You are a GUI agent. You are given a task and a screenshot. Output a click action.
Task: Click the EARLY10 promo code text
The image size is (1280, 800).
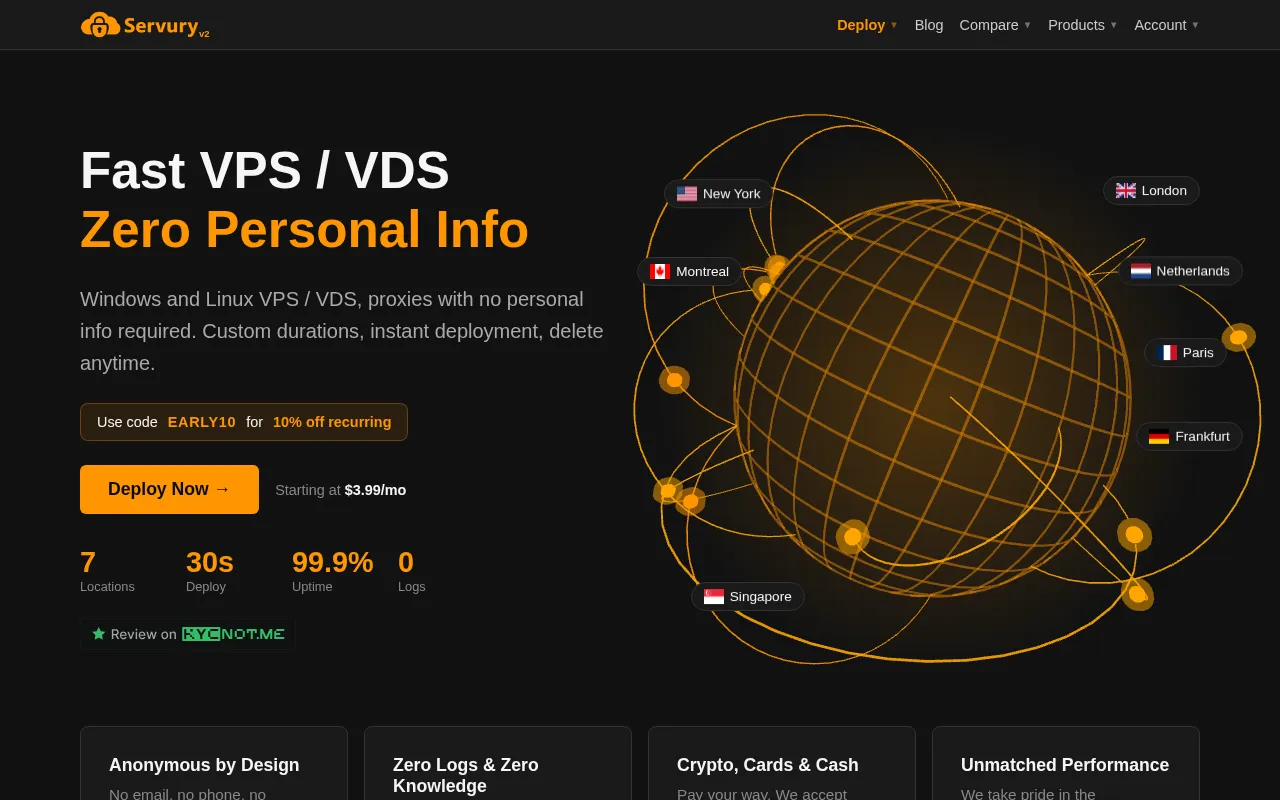point(202,422)
